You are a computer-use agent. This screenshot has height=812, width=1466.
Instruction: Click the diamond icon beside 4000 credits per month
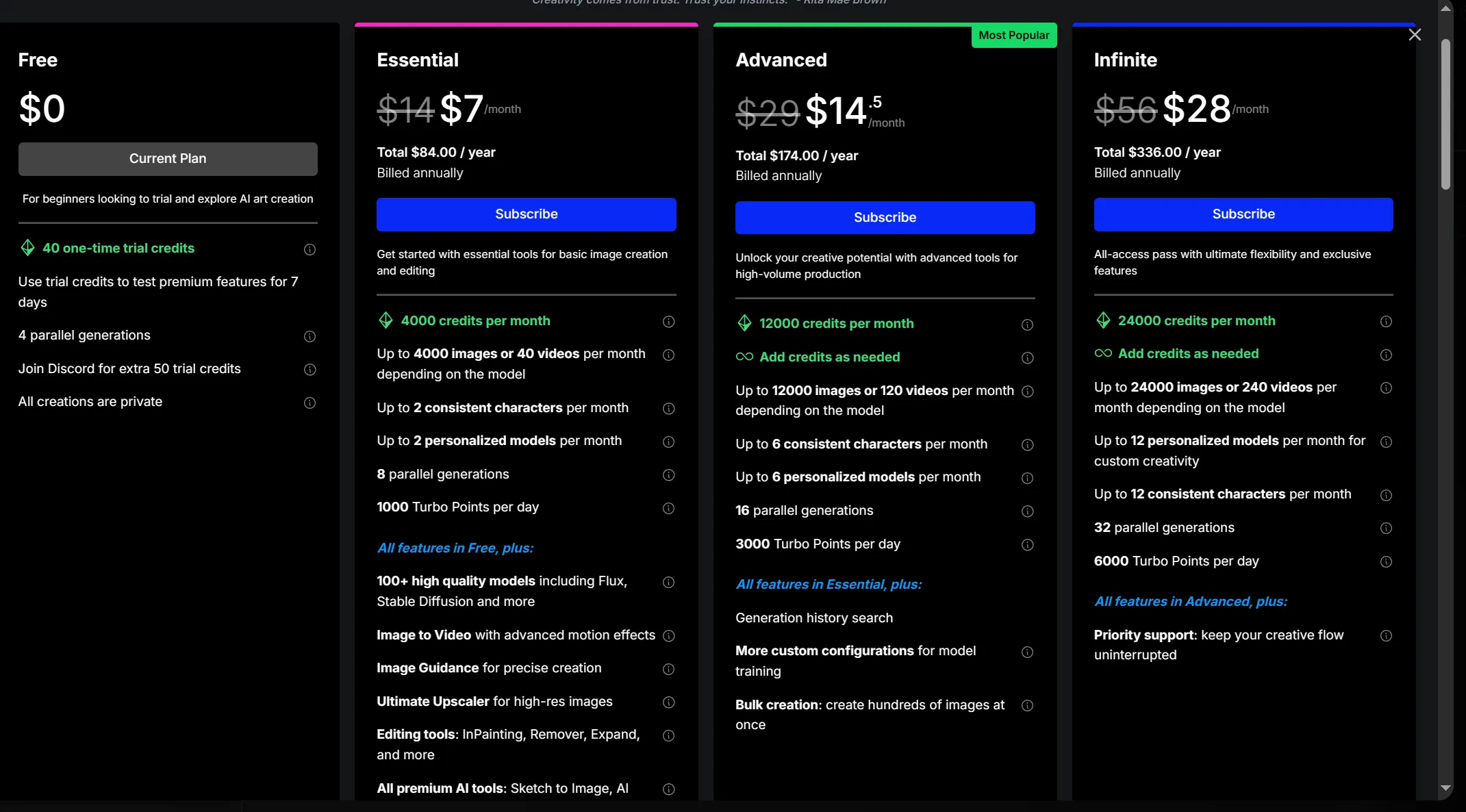click(x=386, y=320)
